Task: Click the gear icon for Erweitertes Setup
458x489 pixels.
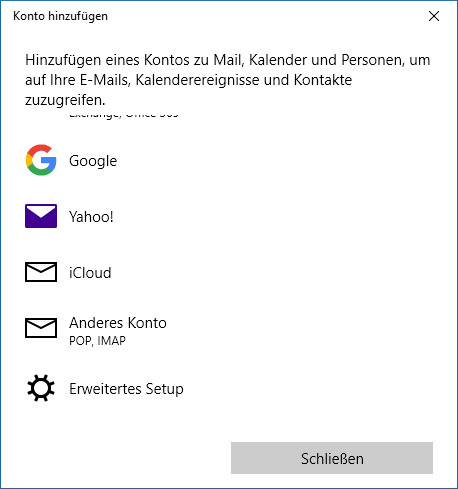Action: click(x=41, y=388)
